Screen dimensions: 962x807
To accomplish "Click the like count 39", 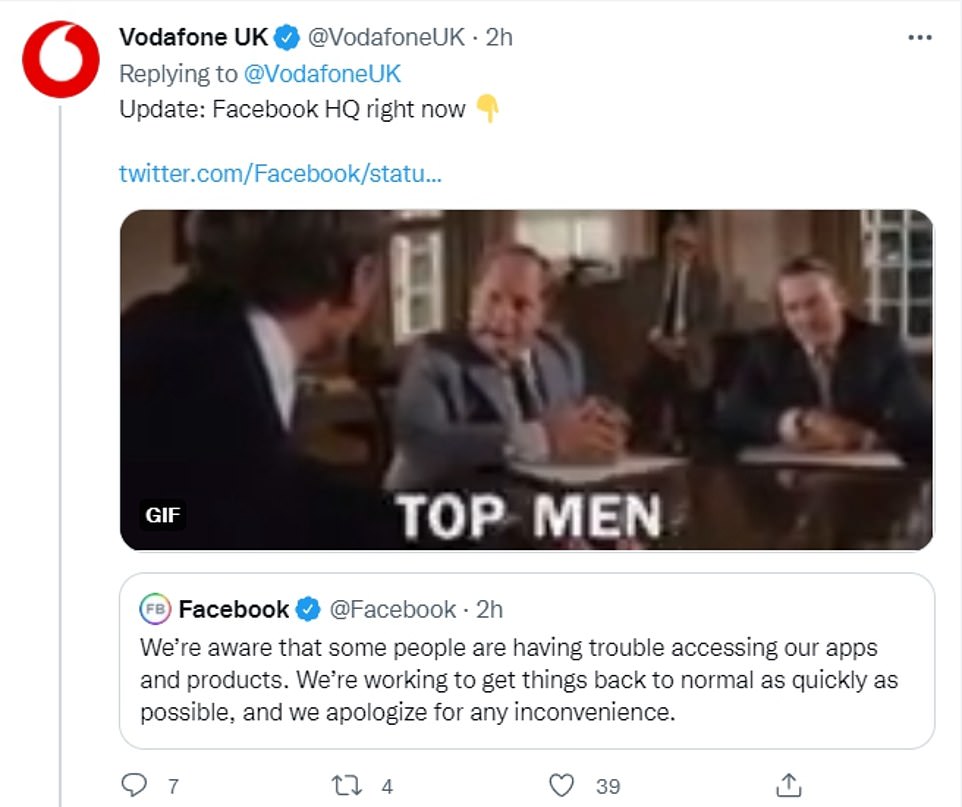I will 608,787.
